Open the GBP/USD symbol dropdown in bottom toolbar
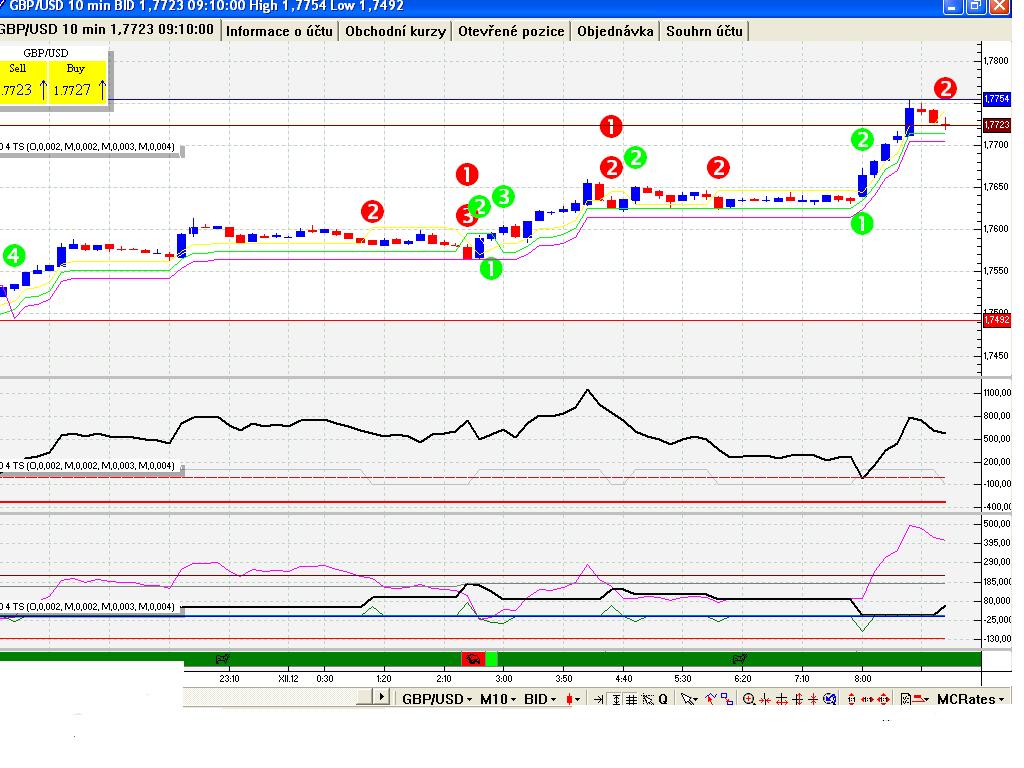Viewport: 1024px width, 768px height. pyautogui.click(x=437, y=699)
